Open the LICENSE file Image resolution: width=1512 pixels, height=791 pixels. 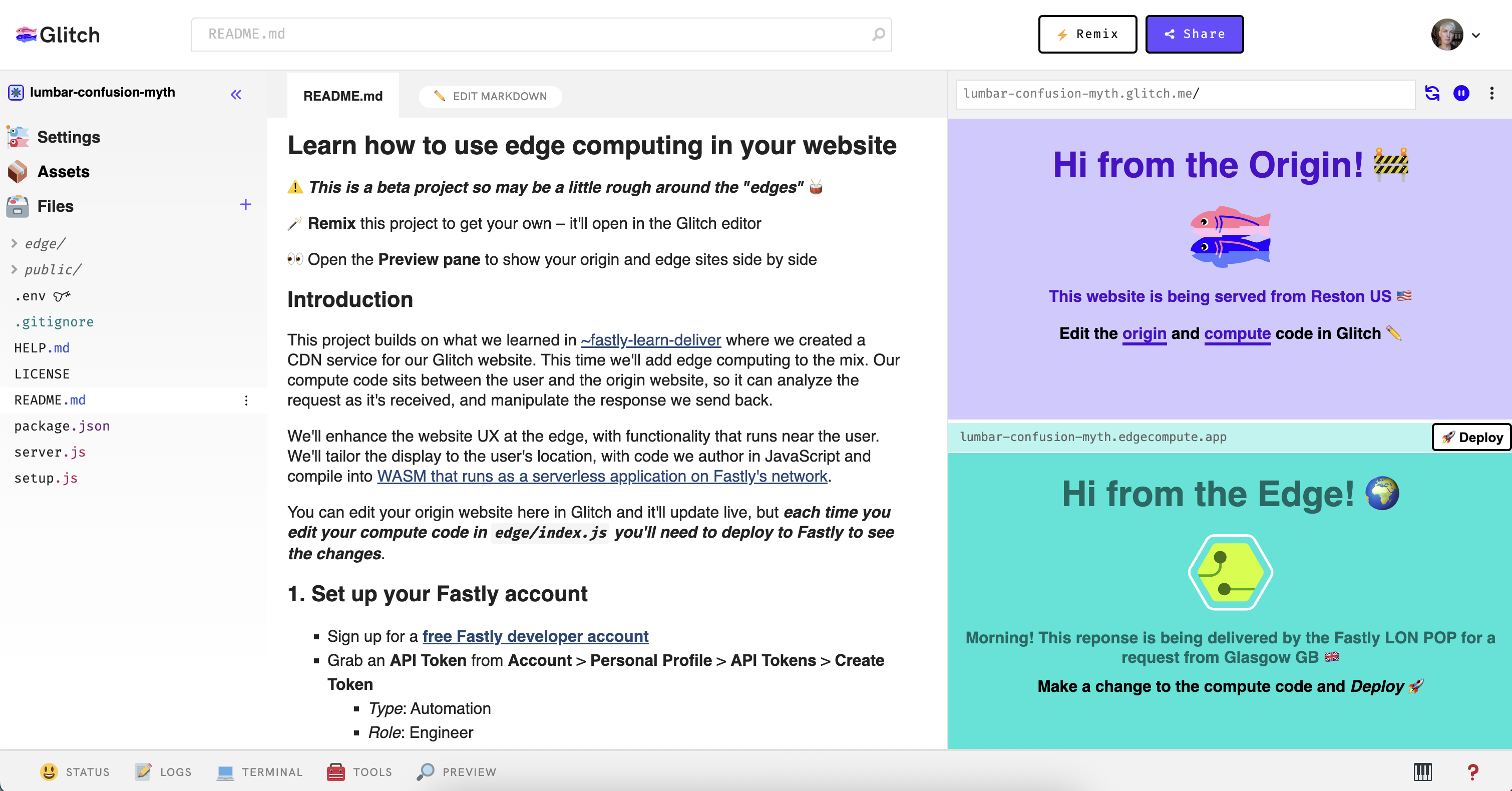pos(42,374)
